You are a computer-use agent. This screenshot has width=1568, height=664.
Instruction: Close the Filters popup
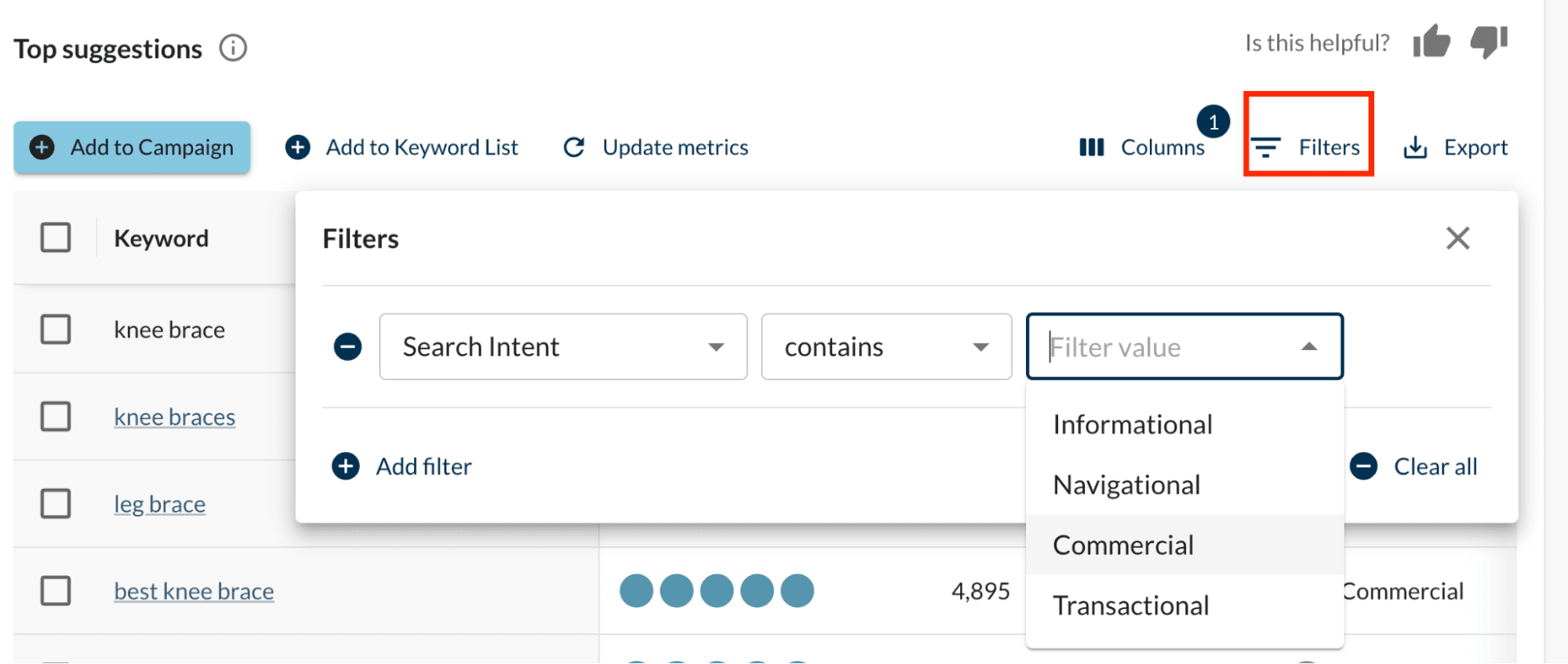1457,238
